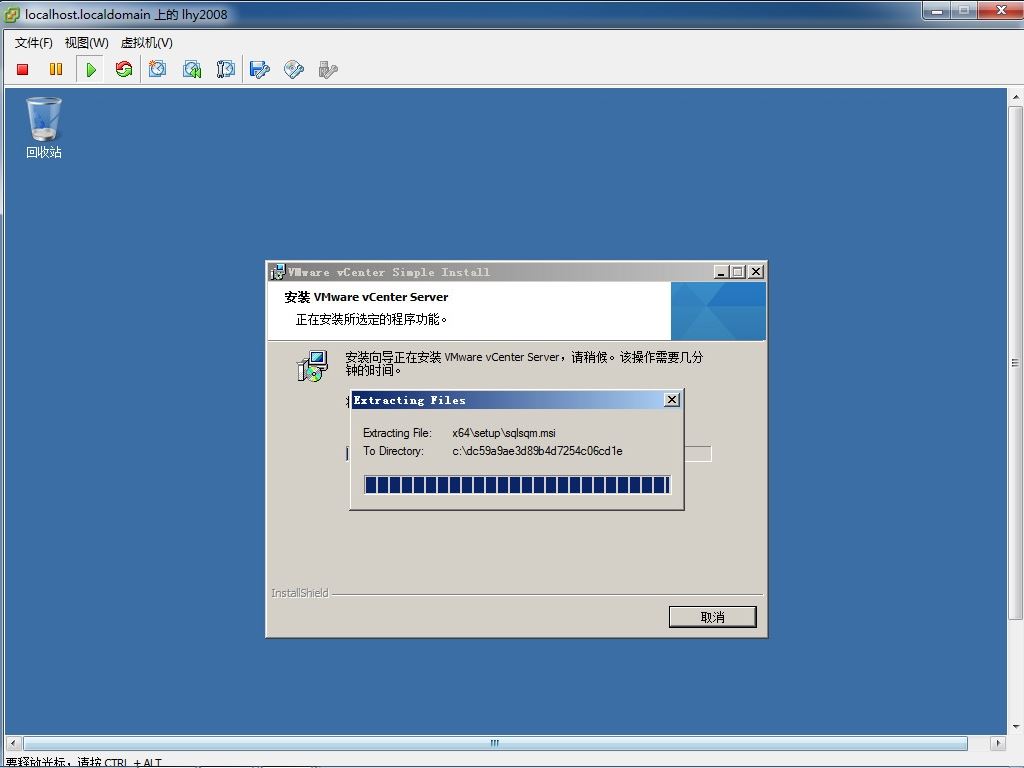The width and height of the screenshot is (1024, 768).
Task: Maximize the vCenter Simple Install window
Action: 738,272
